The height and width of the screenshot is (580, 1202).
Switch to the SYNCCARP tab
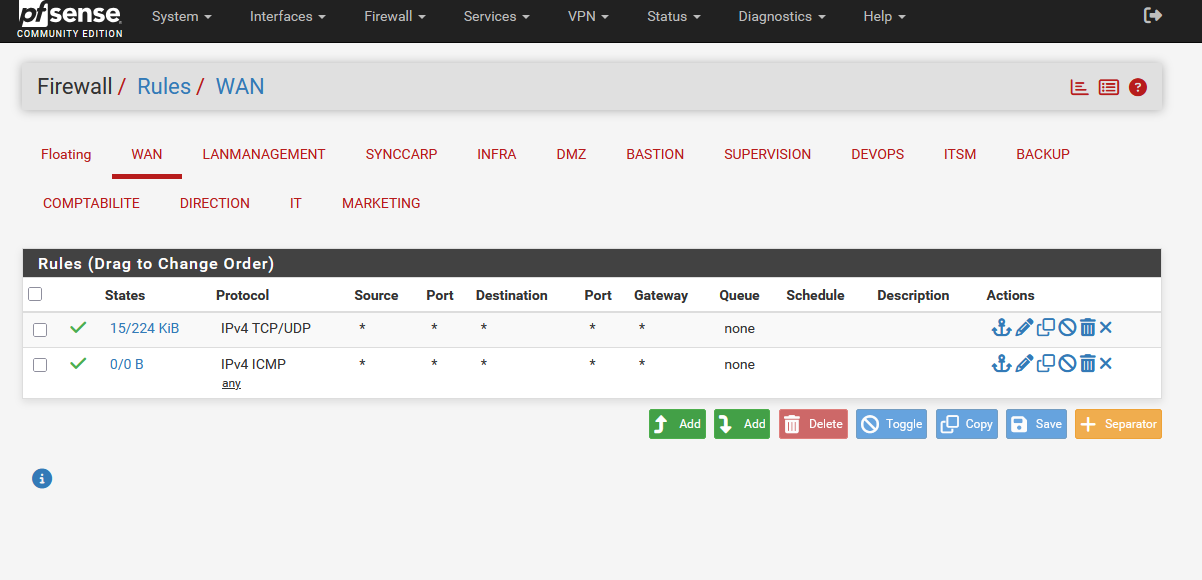(x=401, y=154)
